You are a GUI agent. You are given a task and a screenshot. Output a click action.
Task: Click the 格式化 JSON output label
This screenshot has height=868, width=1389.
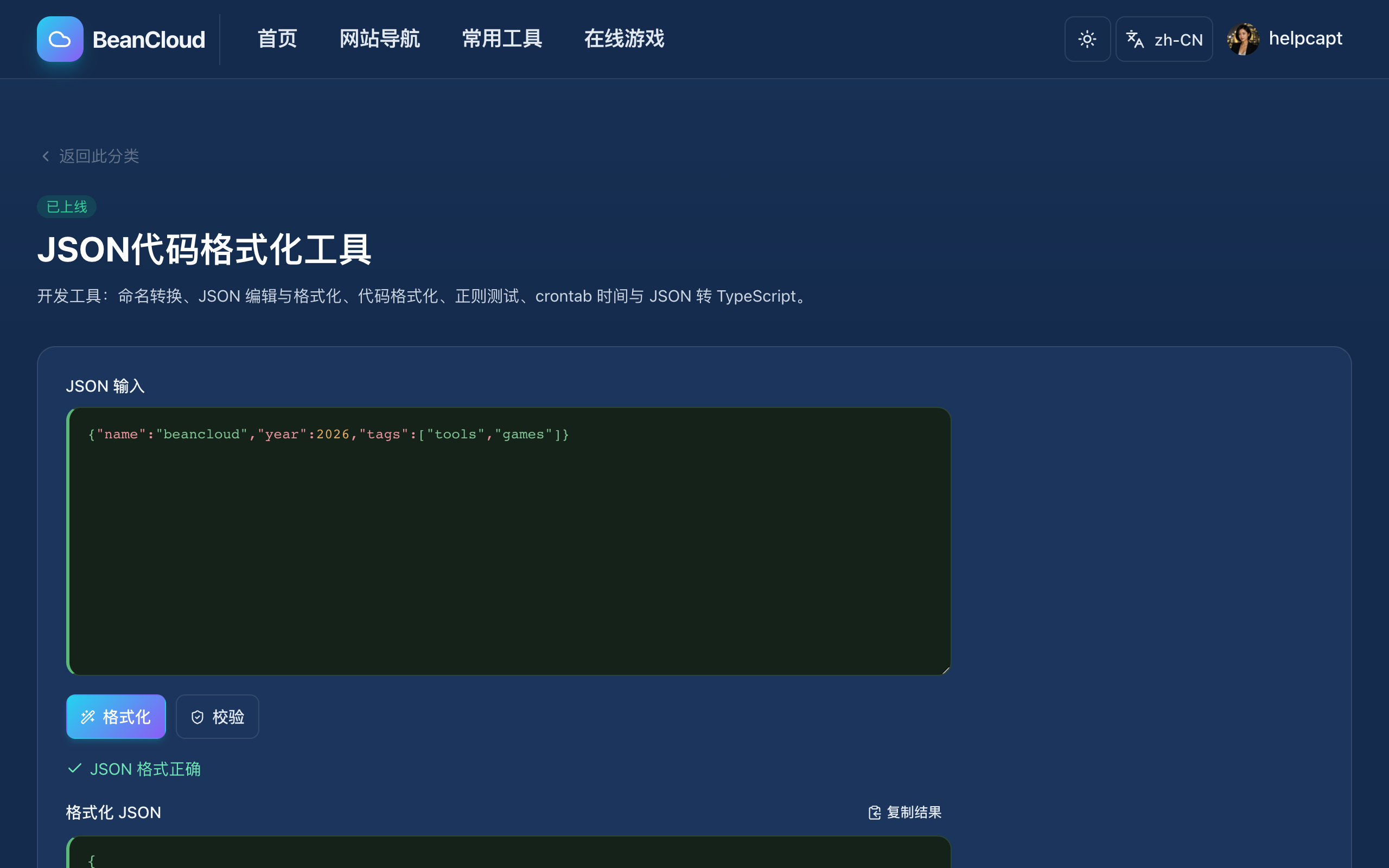(x=113, y=812)
